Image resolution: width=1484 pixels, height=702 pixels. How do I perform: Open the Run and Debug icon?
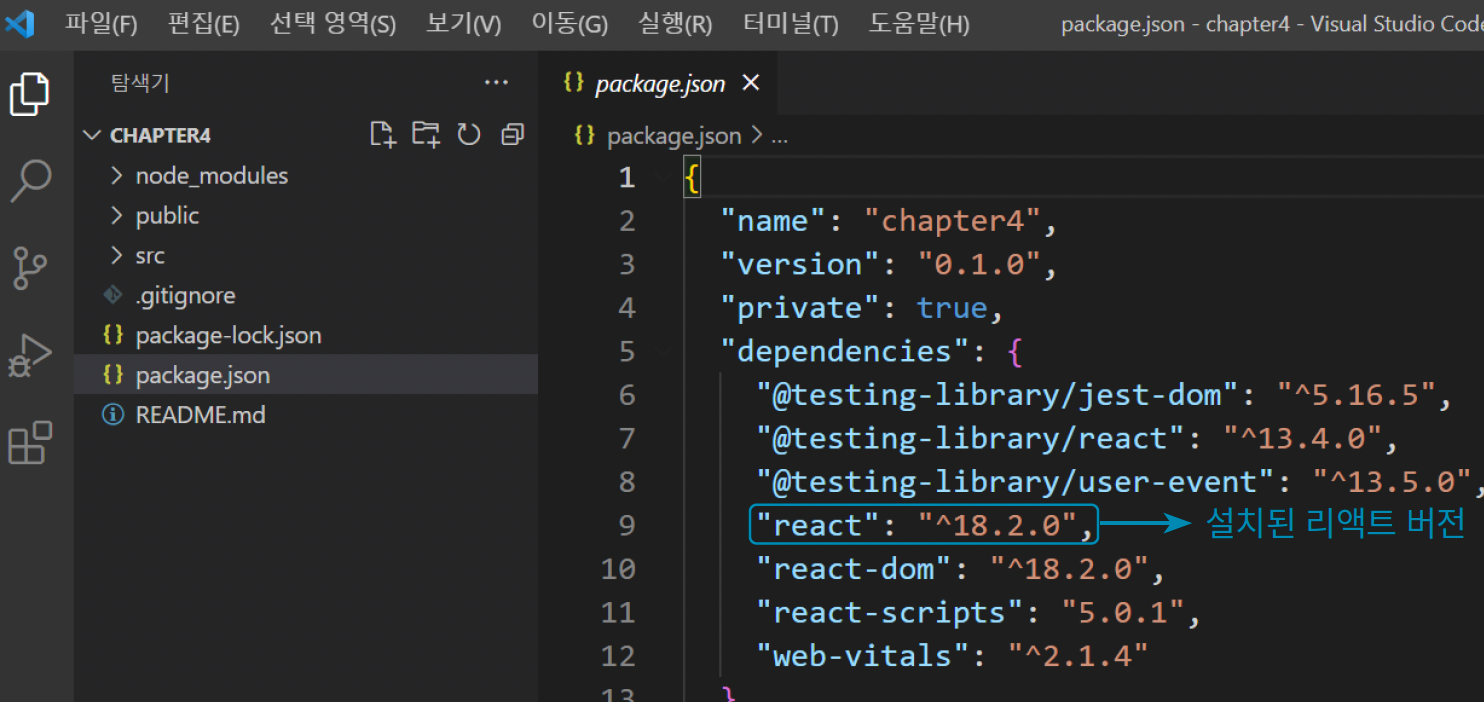point(29,355)
